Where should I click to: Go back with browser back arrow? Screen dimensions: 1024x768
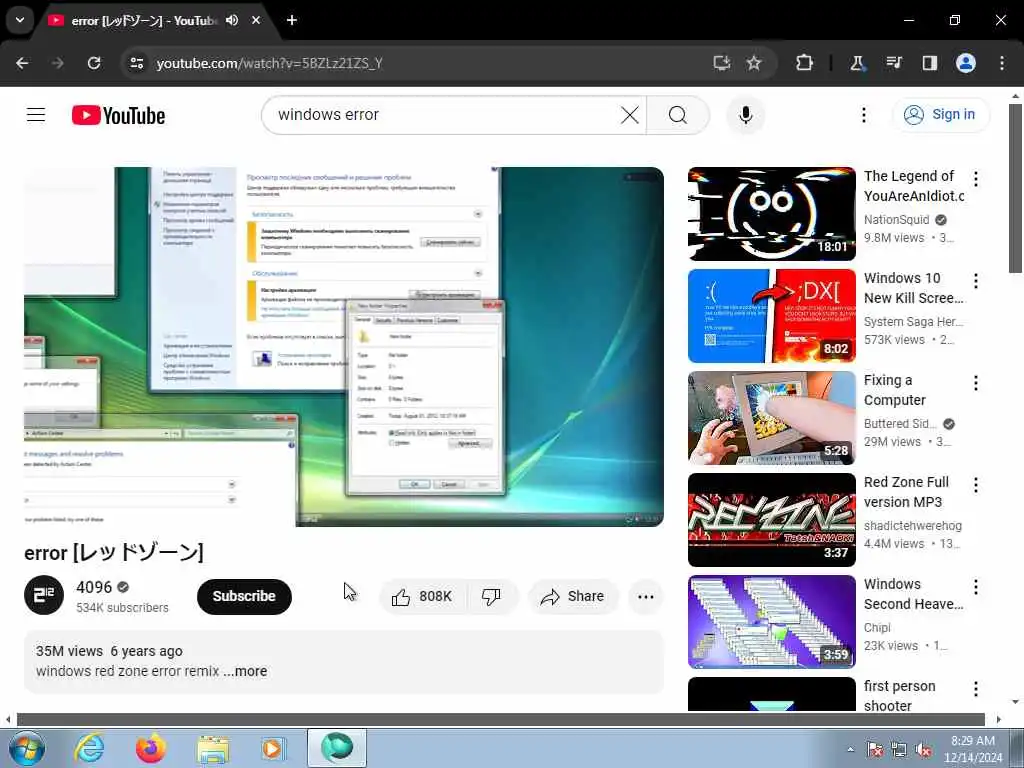click(x=22, y=63)
